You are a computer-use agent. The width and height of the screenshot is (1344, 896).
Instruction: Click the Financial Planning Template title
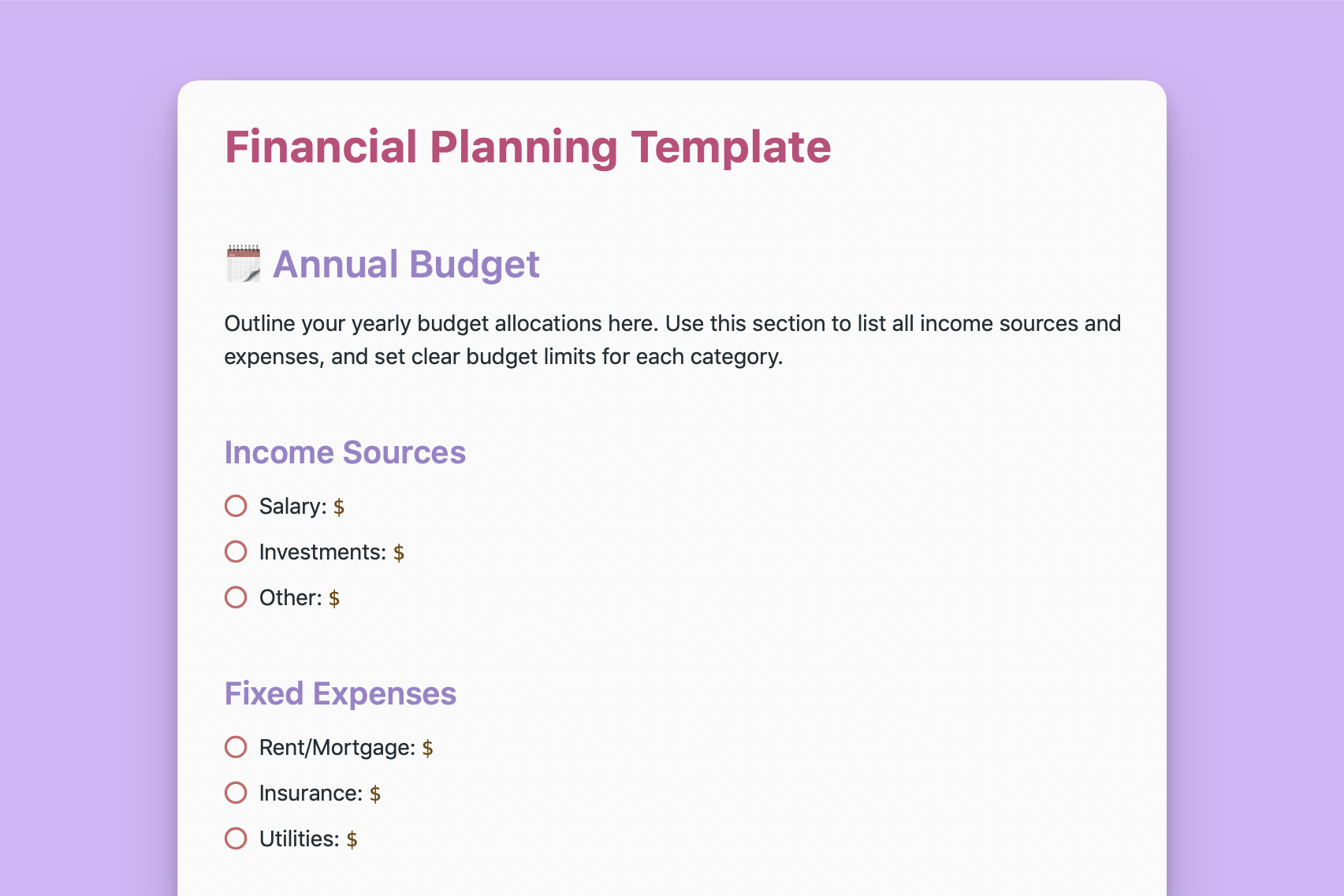(x=527, y=147)
